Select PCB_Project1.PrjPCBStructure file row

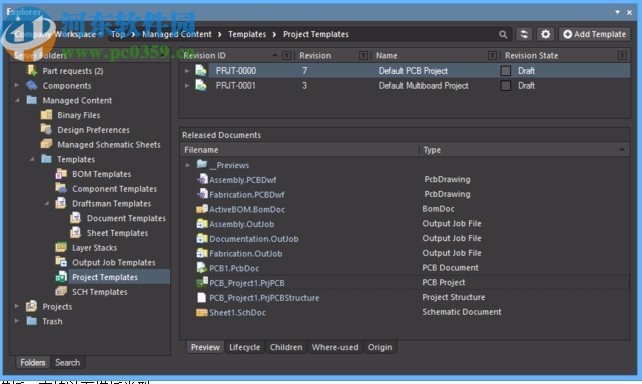(405, 298)
